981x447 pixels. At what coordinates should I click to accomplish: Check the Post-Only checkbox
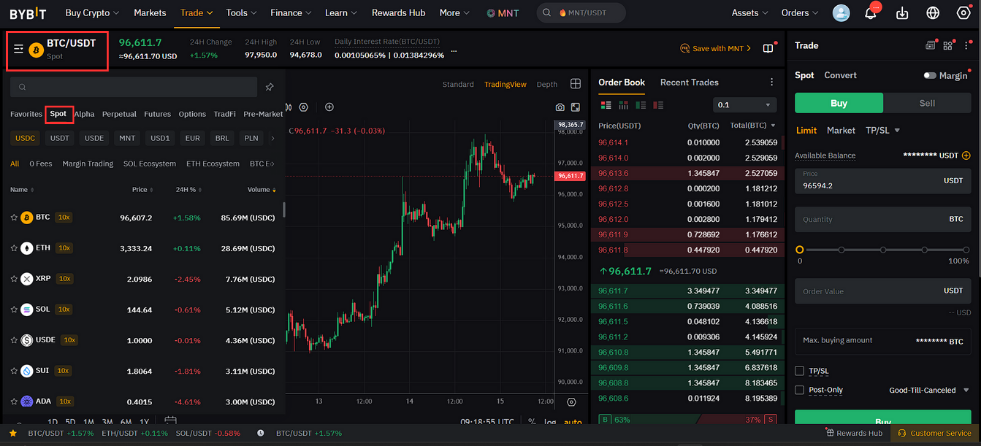point(799,390)
